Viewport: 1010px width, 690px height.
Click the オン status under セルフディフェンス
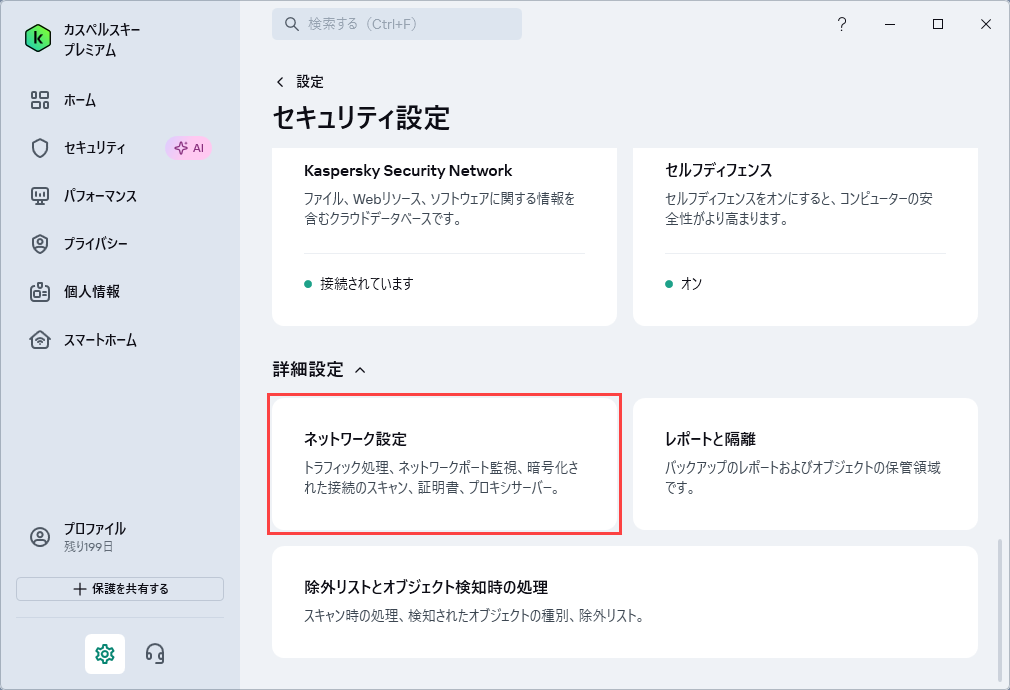[x=691, y=283]
